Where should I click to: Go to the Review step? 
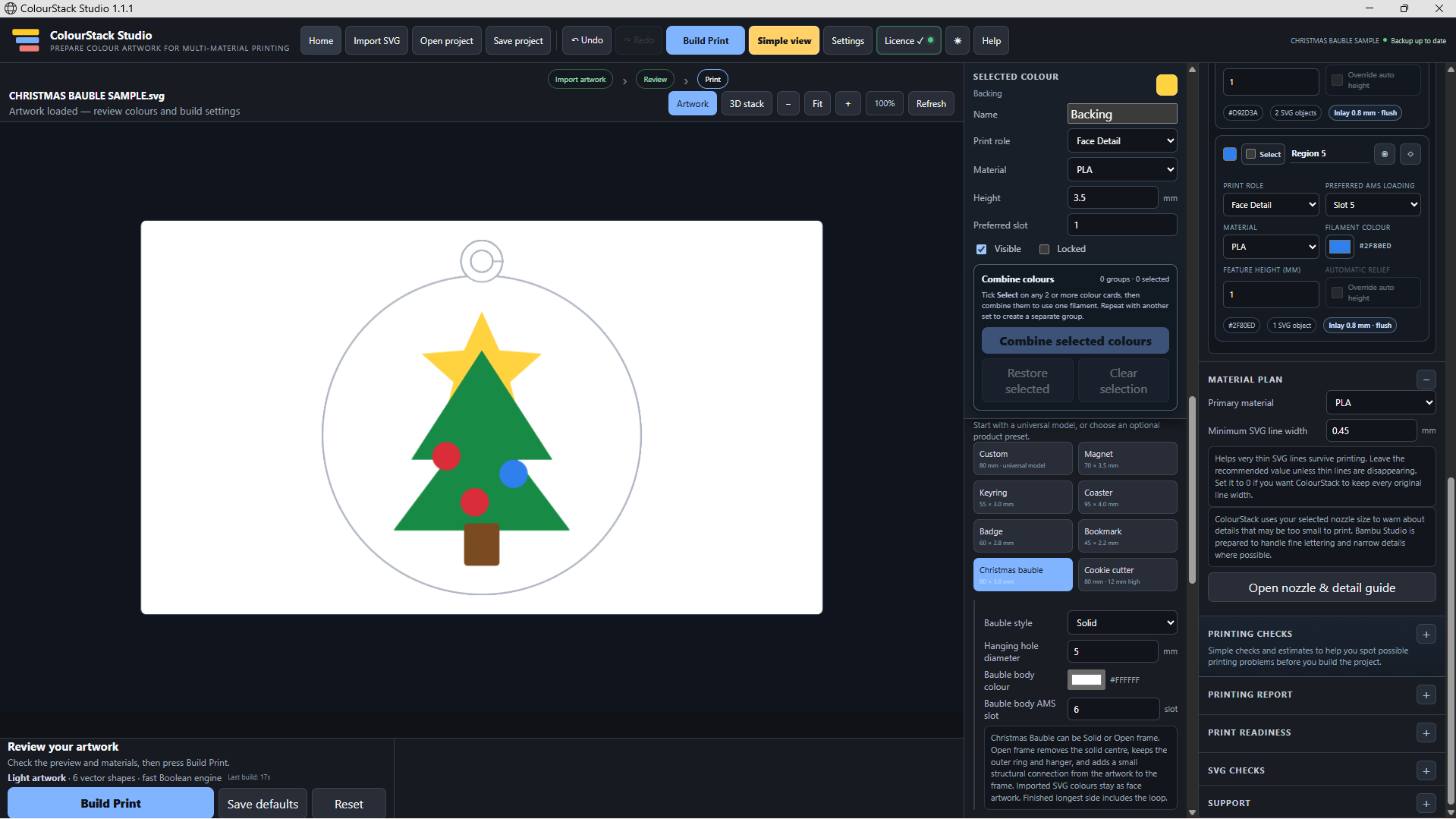click(655, 80)
